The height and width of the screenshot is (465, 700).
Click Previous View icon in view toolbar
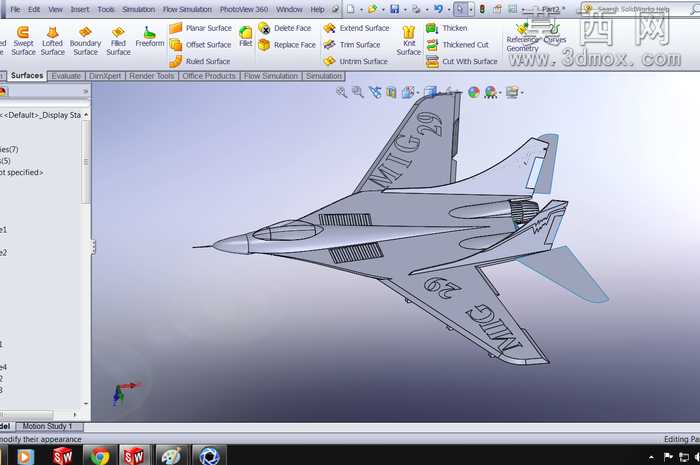[x=375, y=92]
